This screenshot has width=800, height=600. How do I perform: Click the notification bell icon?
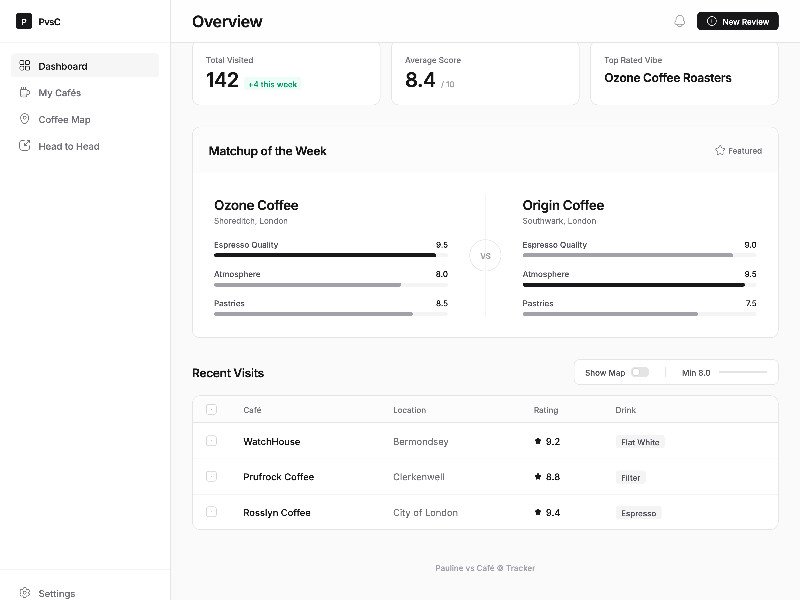pos(680,21)
